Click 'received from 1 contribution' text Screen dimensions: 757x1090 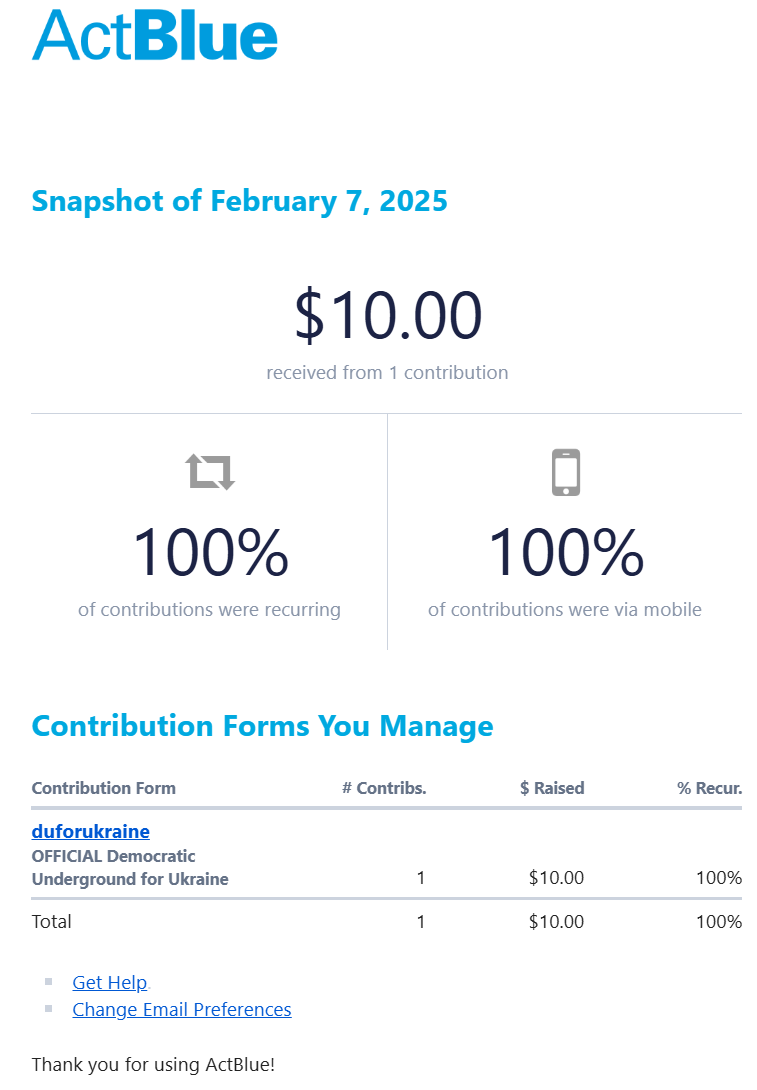(387, 373)
